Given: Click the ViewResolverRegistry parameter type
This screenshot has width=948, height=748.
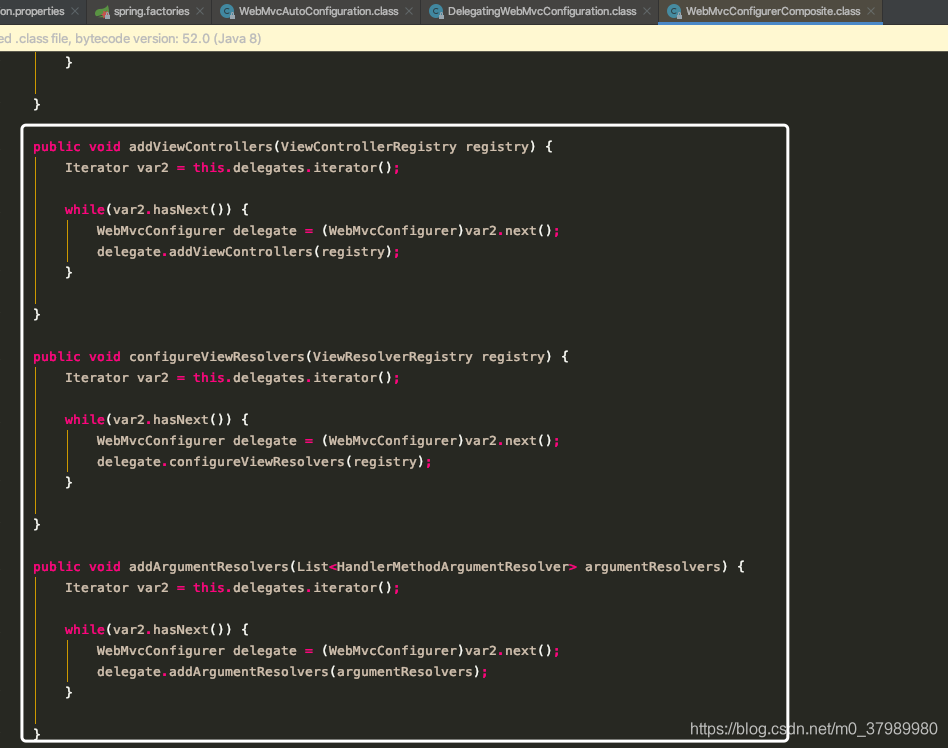Looking at the screenshot, I should pos(393,357).
